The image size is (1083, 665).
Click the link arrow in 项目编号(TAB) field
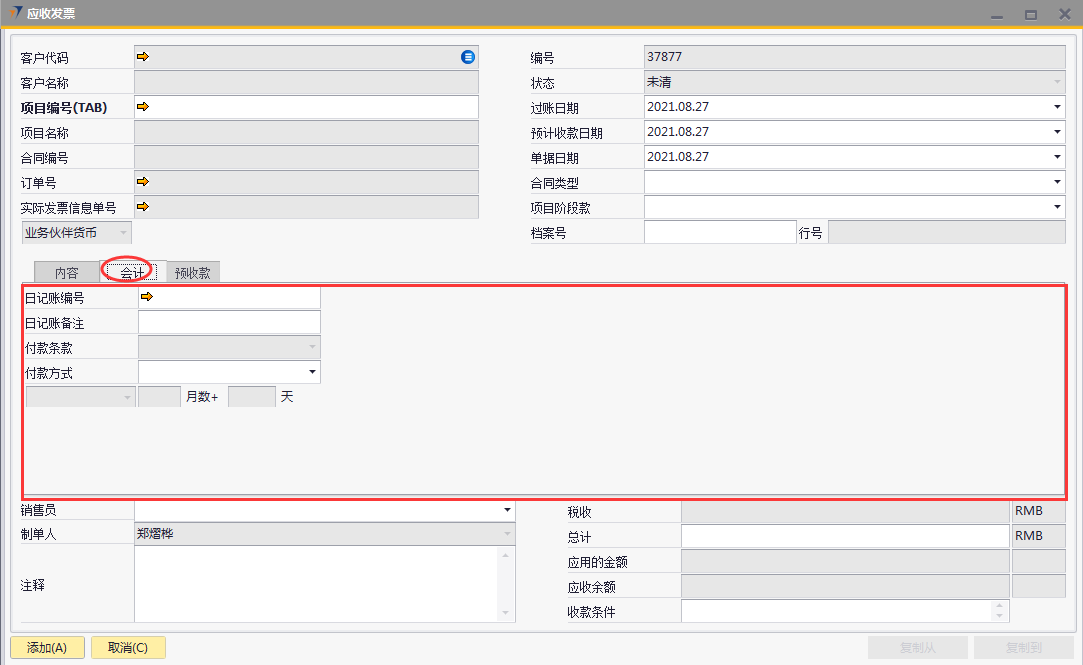[142, 106]
